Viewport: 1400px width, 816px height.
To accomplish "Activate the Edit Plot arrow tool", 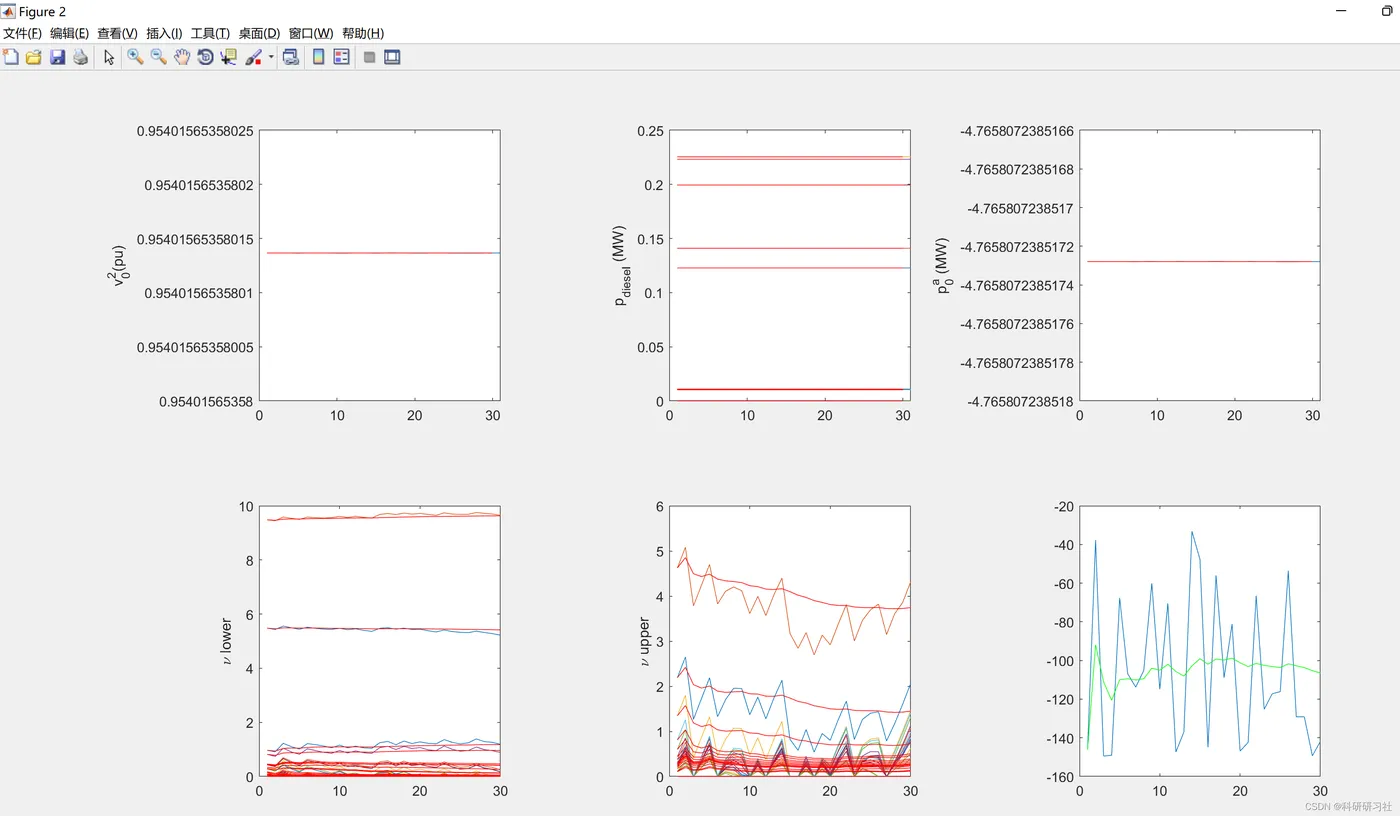I will coord(109,57).
